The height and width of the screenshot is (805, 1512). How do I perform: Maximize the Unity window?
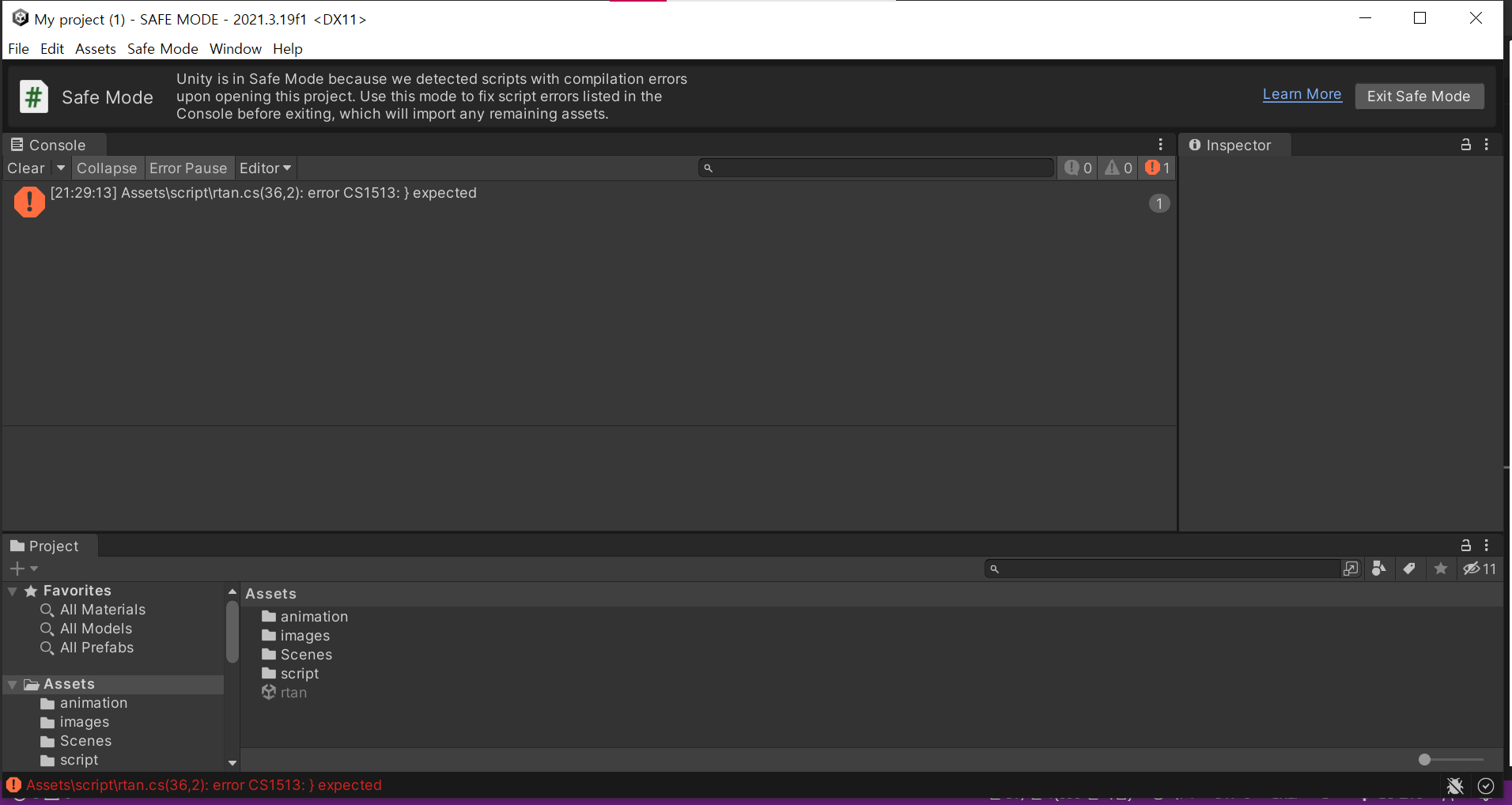1420,18
